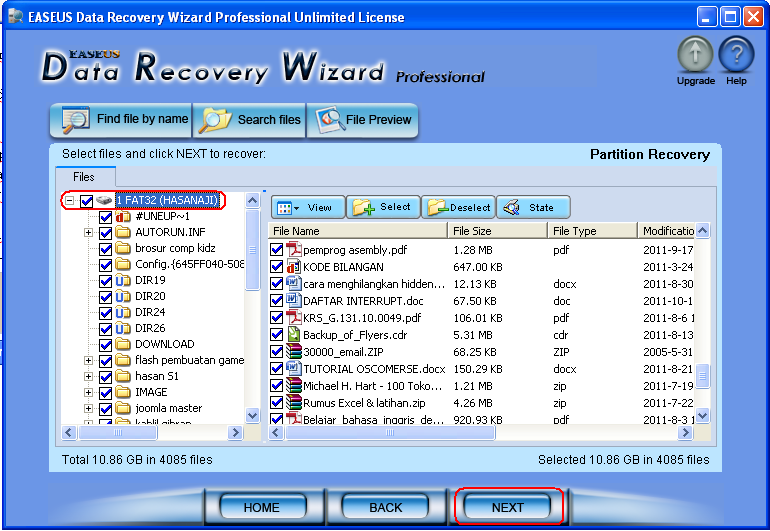
Task: Click the pdf icon of pemprog asembly.pdf
Action: [x=294, y=250]
